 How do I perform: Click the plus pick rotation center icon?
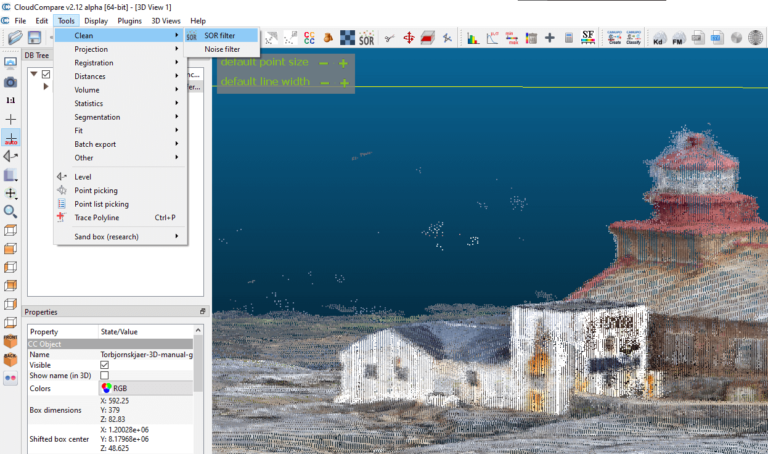point(10,119)
